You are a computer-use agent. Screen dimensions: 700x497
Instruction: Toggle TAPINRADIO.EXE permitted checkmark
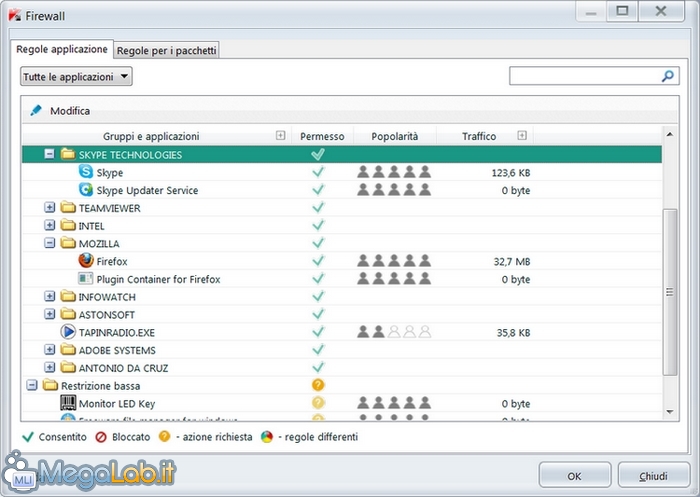318,332
